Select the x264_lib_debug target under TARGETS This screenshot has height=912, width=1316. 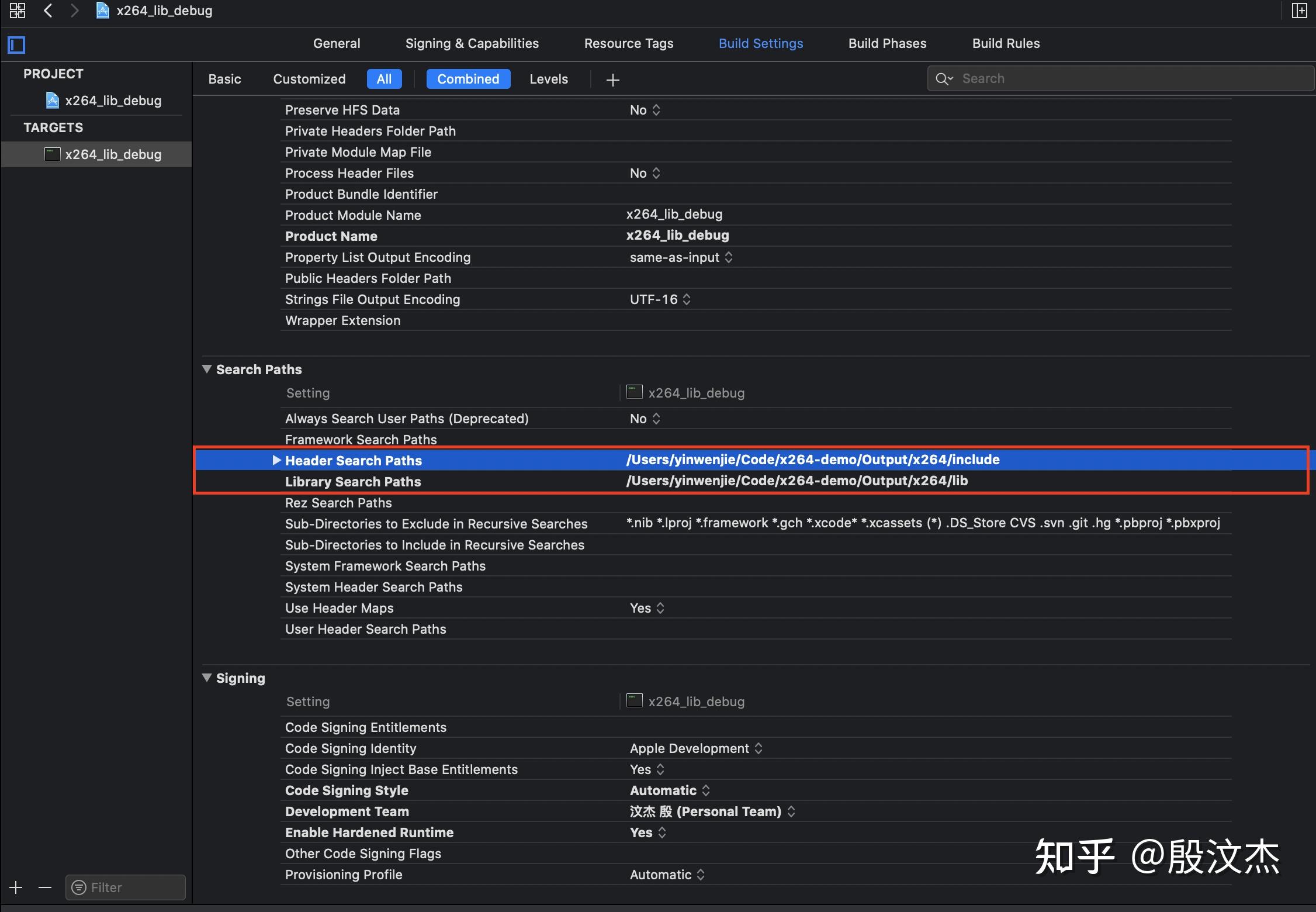[115, 154]
